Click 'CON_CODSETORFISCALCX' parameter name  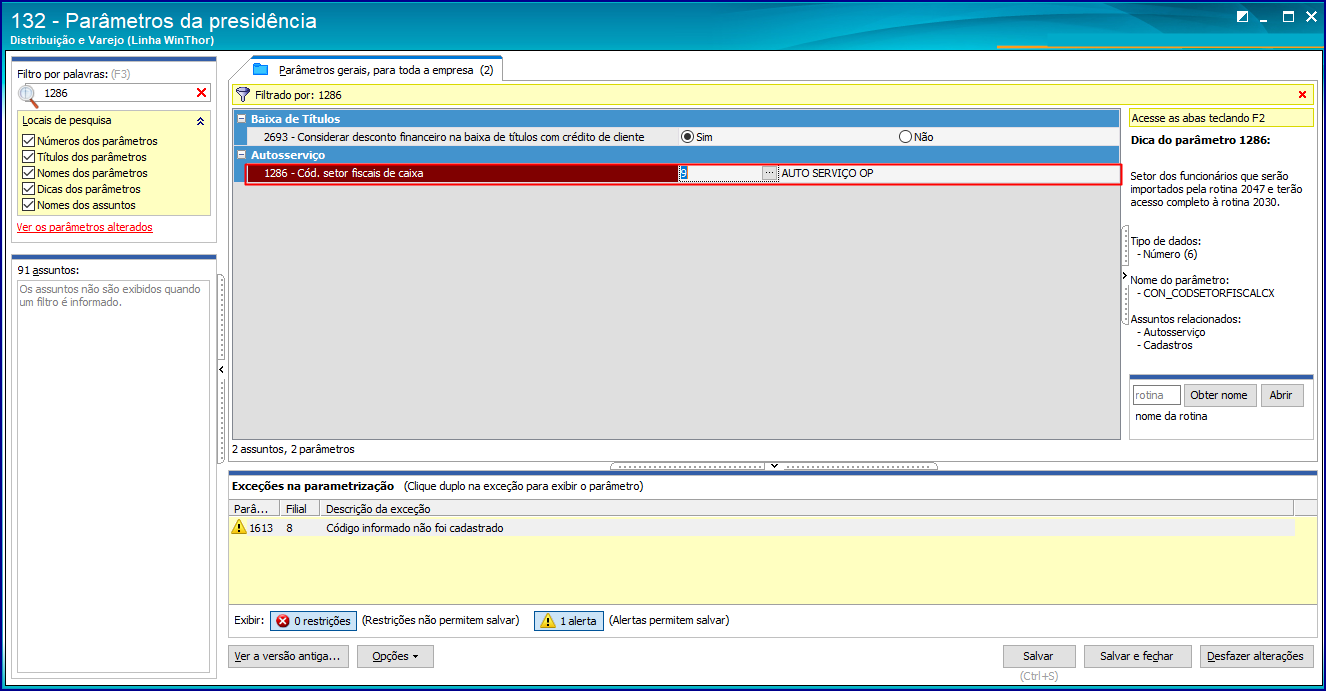[x=1209, y=293]
